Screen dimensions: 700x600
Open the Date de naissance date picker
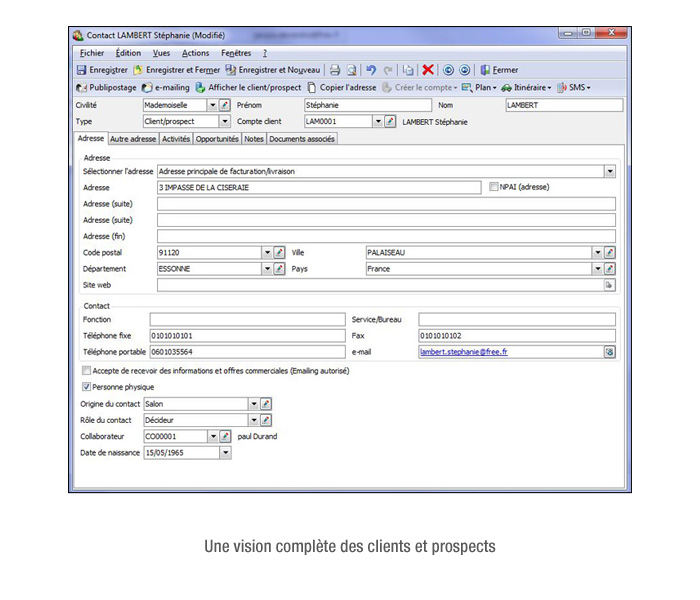[225, 452]
